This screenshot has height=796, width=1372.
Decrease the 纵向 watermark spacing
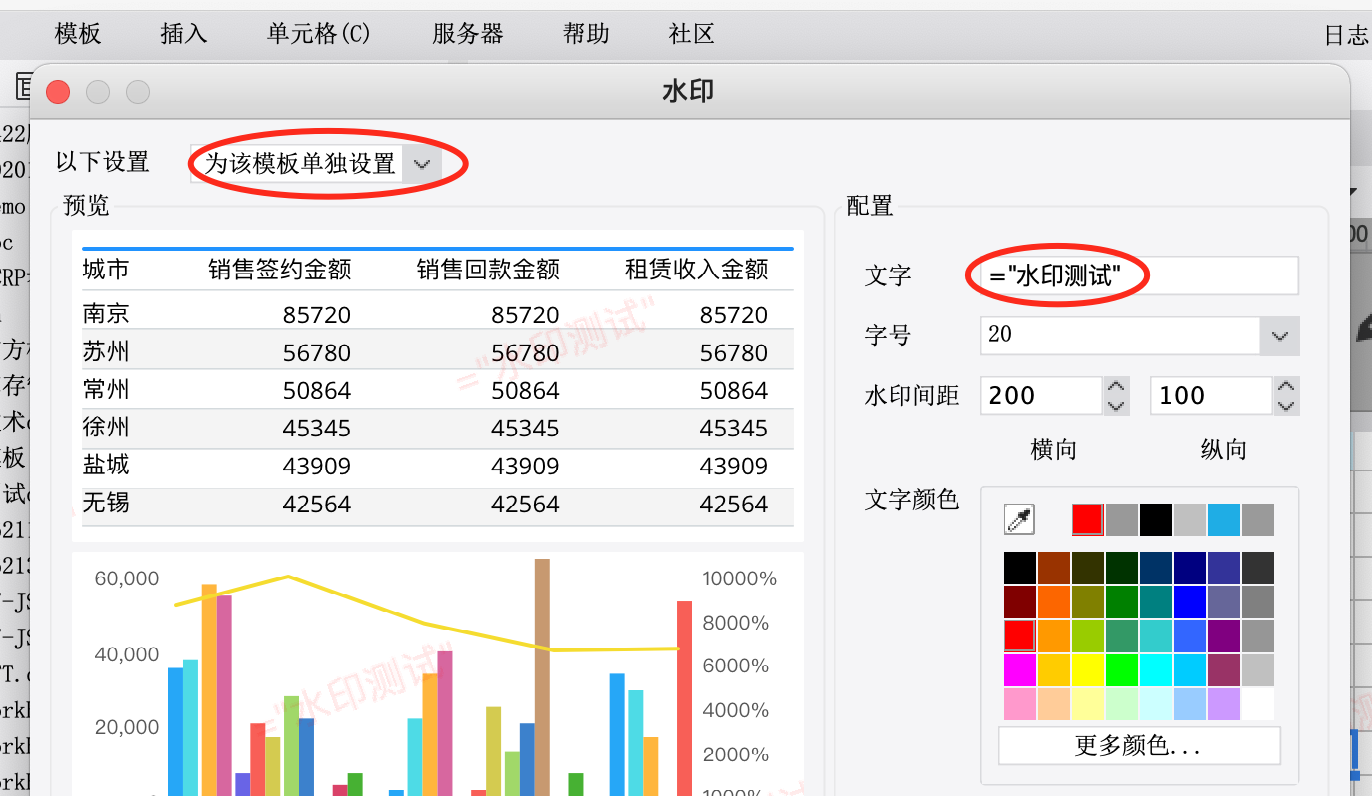point(1286,405)
